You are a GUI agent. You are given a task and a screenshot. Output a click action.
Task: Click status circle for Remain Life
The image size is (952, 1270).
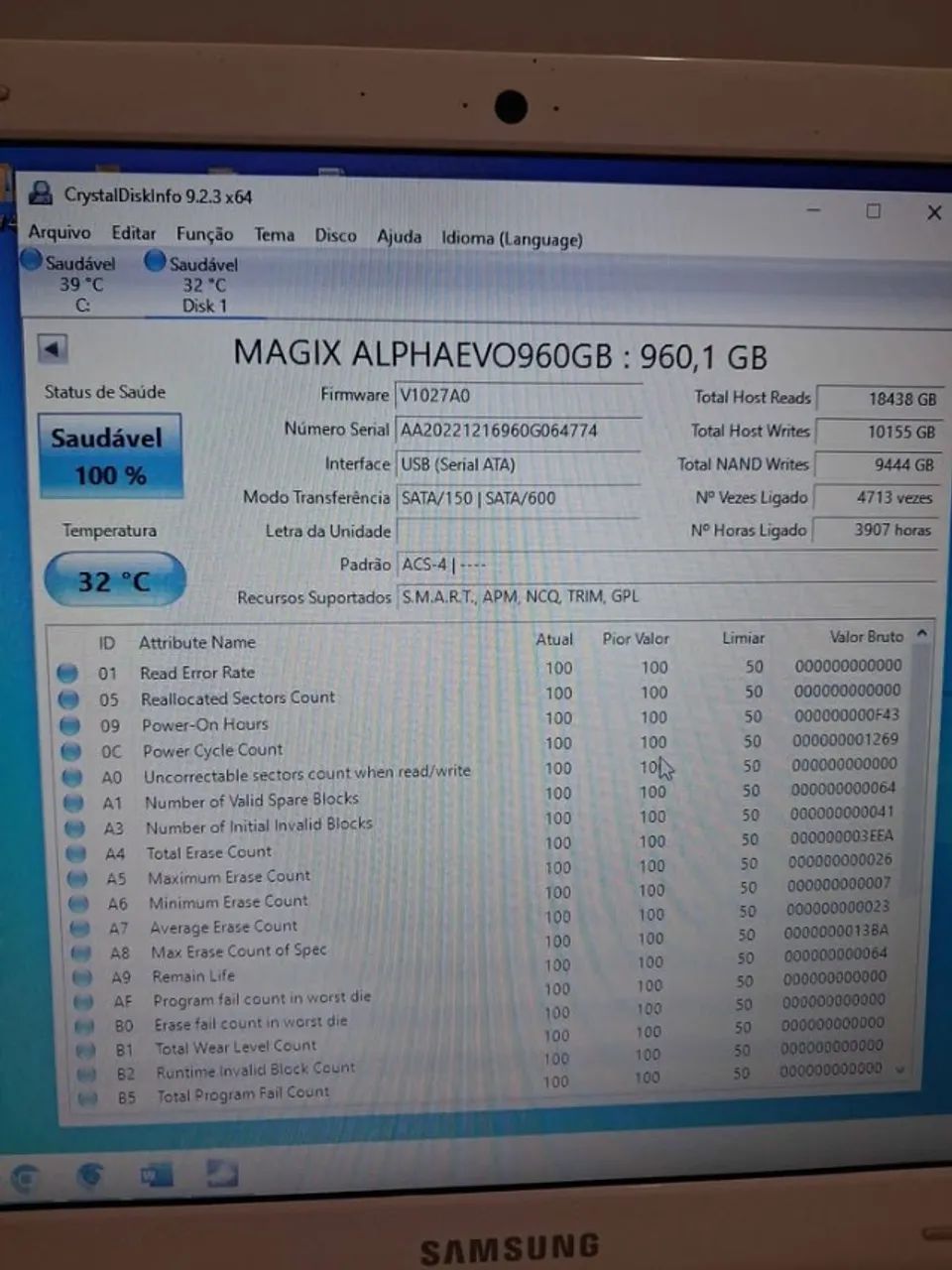point(83,977)
